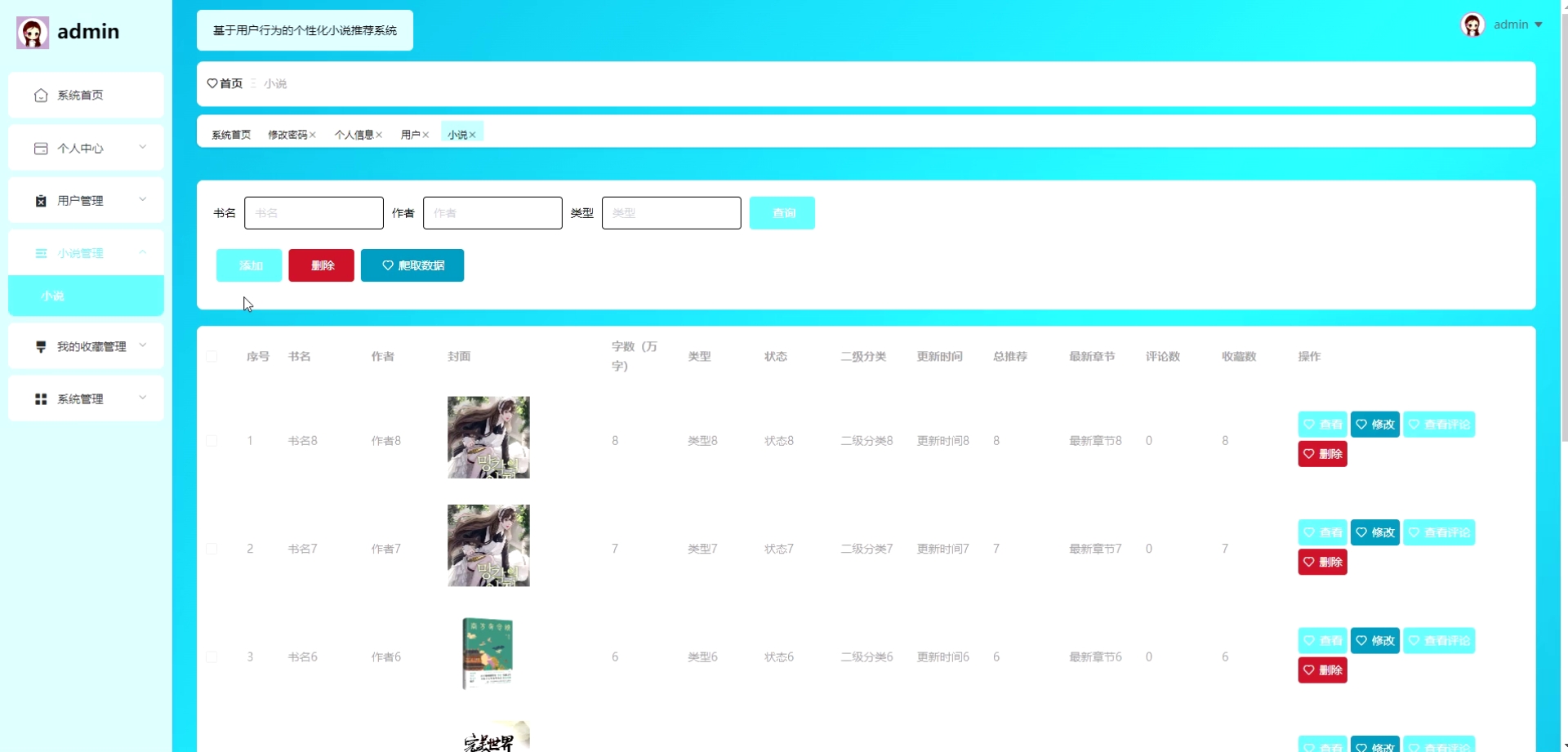1568x752 pixels.
Task: Click 查看评论 for row 书名6
Action: (x=1439, y=641)
